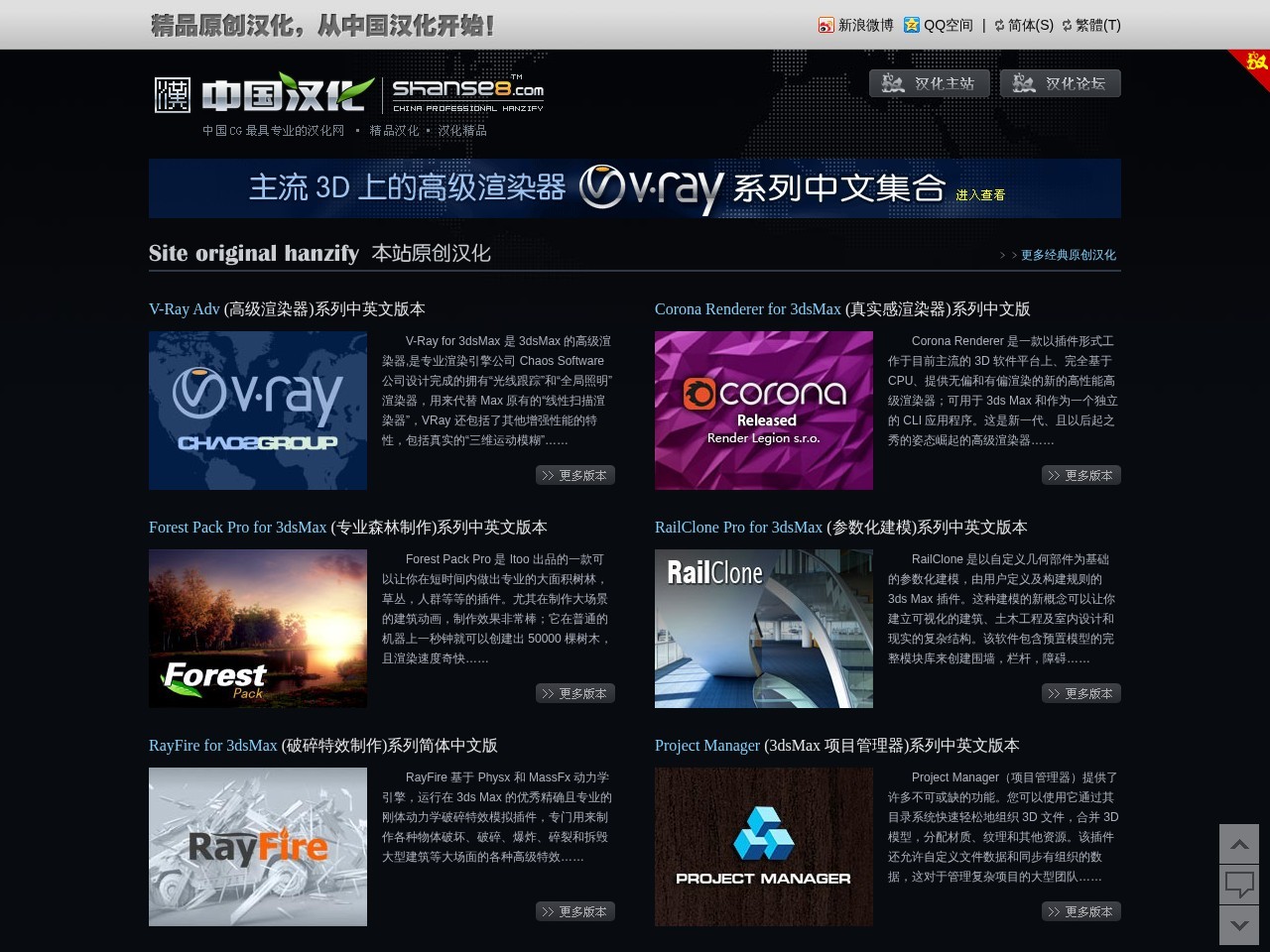Click 更多版本 under Project Manager description
Image resolution: width=1270 pixels, height=952 pixels.
coord(1081,911)
